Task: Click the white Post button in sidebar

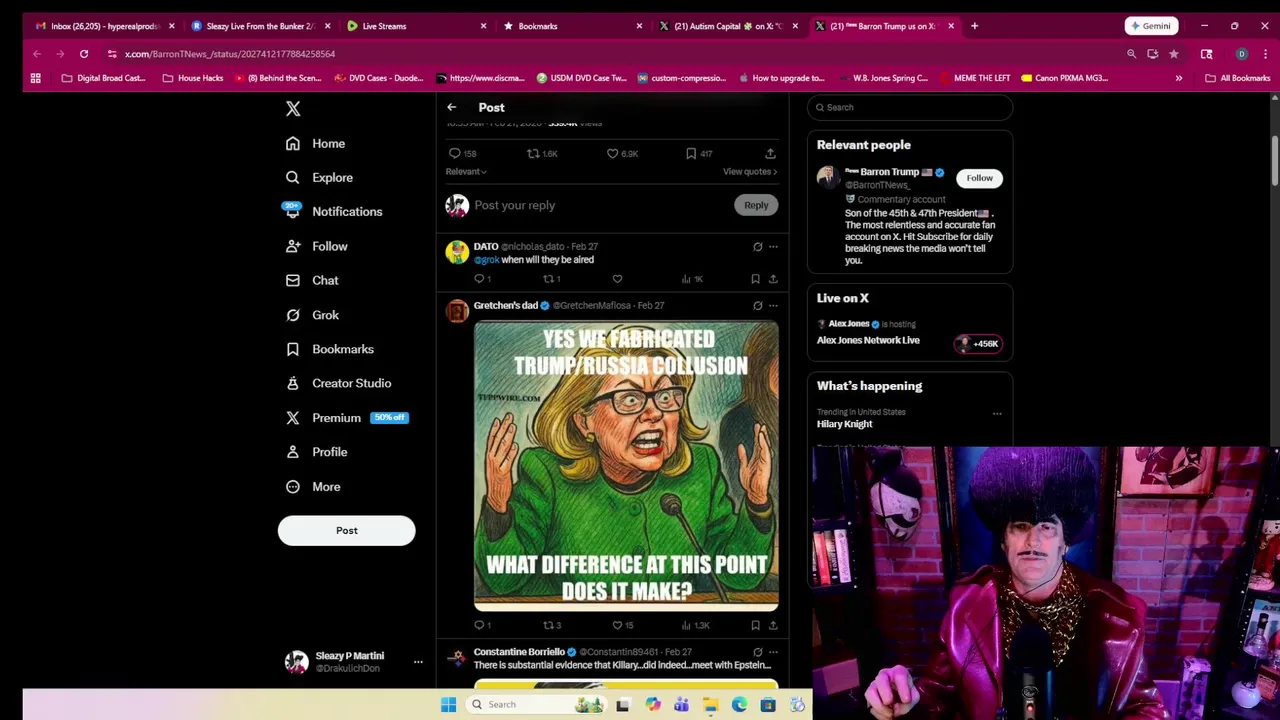Action: click(346, 530)
